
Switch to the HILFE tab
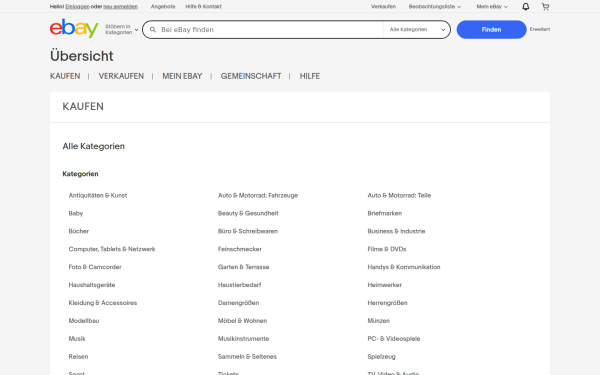pos(310,76)
